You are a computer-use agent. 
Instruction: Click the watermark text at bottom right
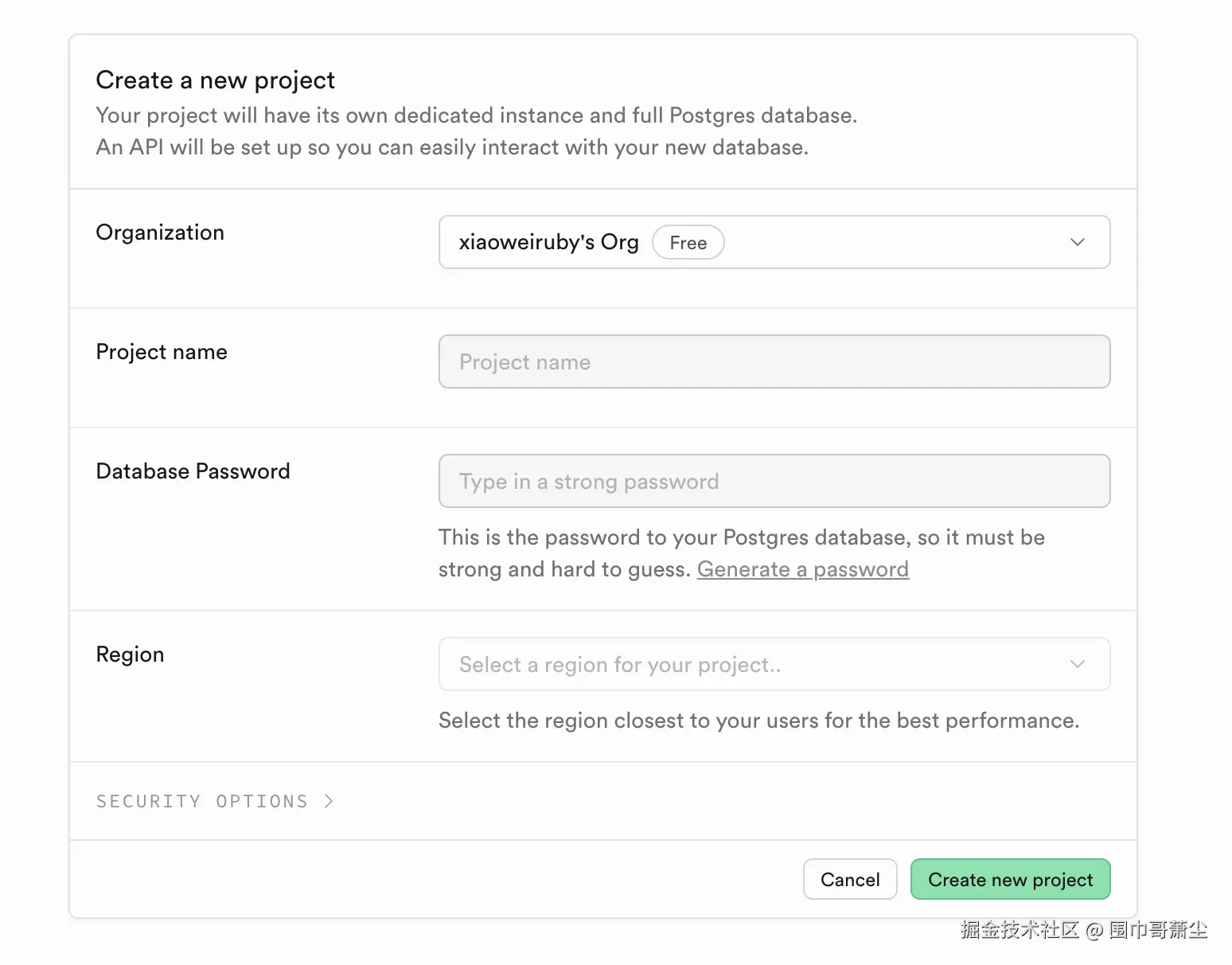[x=1083, y=930]
